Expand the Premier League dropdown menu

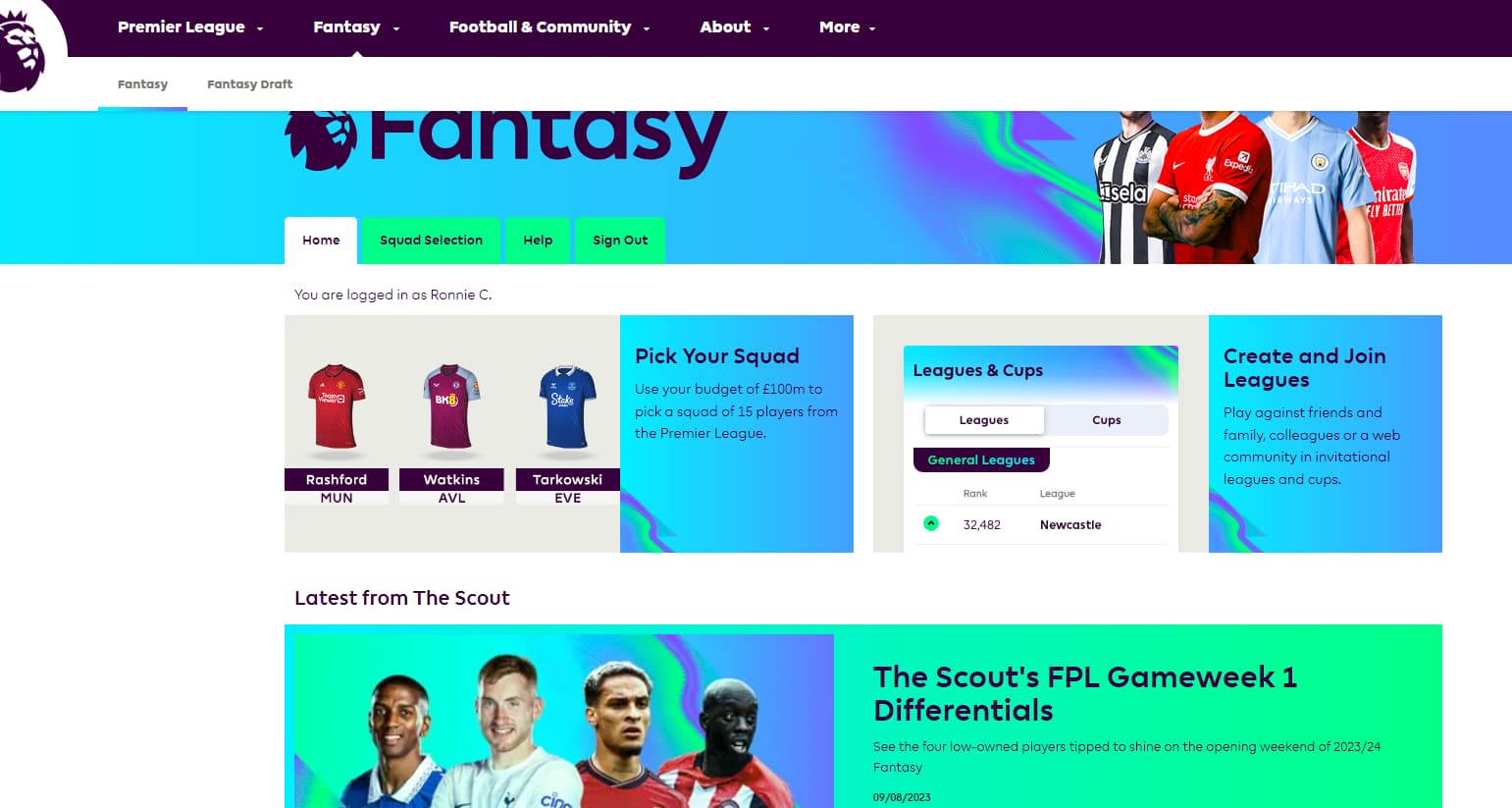[x=190, y=27]
